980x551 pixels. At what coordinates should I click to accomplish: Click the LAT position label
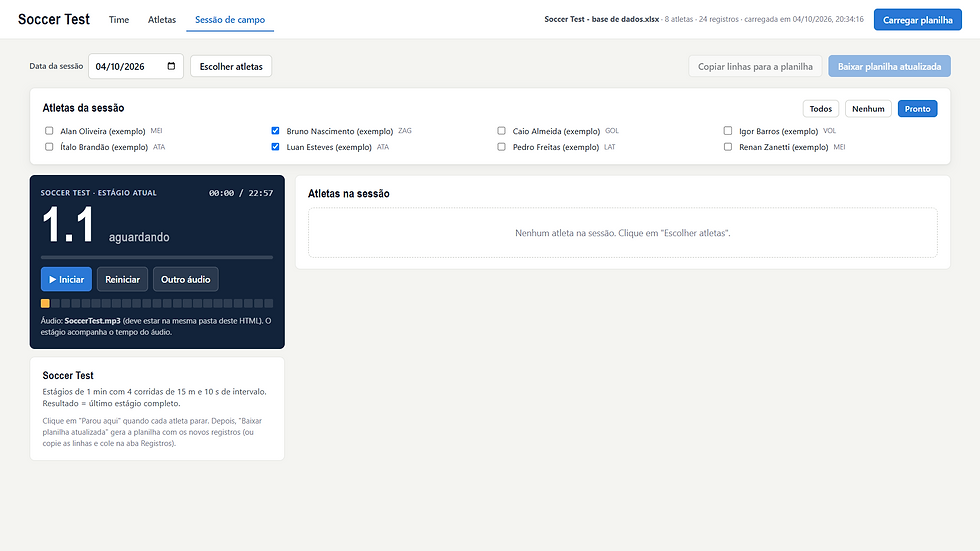610,147
